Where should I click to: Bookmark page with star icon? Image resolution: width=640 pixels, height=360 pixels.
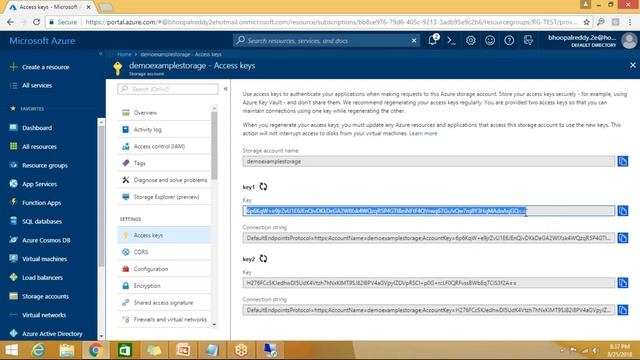[x=586, y=22]
